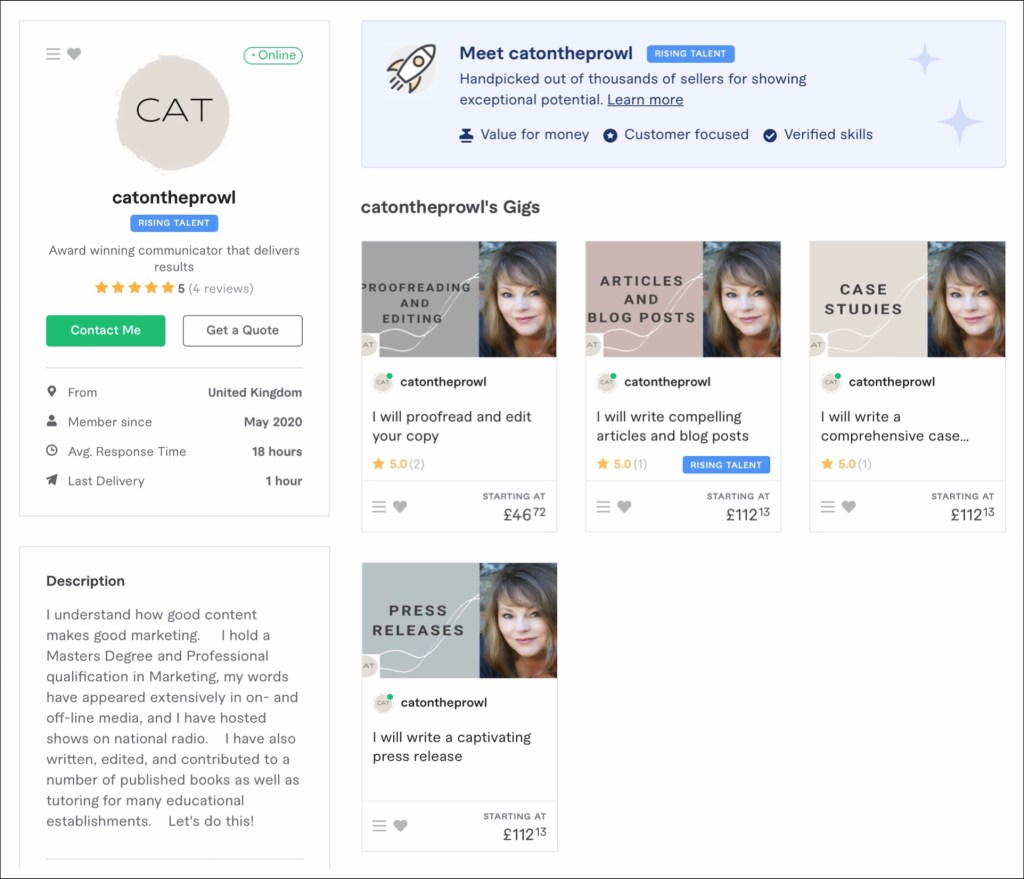Viewport: 1024px width, 879px height.
Task: Favorite the articles and blog posts gig
Action: pyautogui.click(x=624, y=507)
